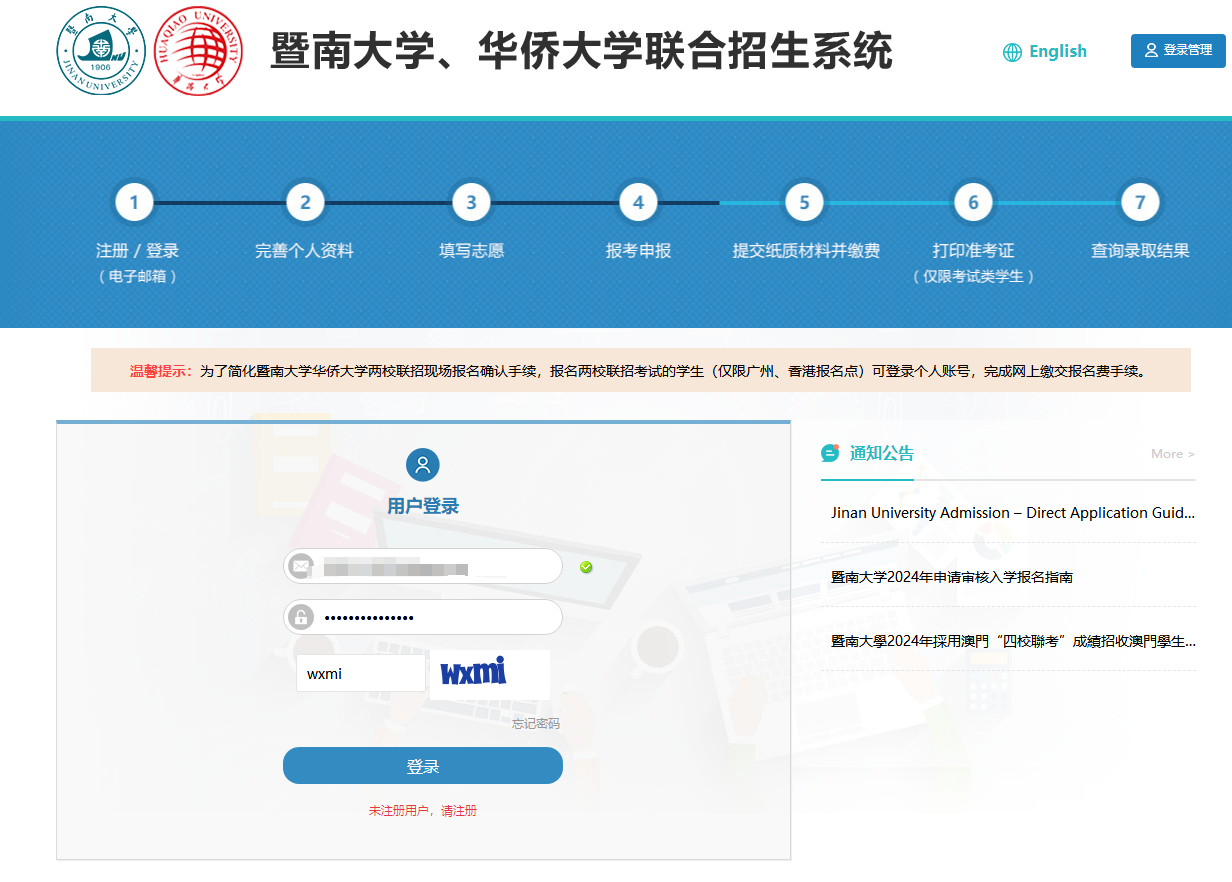Refresh the wxmi captcha image

(490, 674)
